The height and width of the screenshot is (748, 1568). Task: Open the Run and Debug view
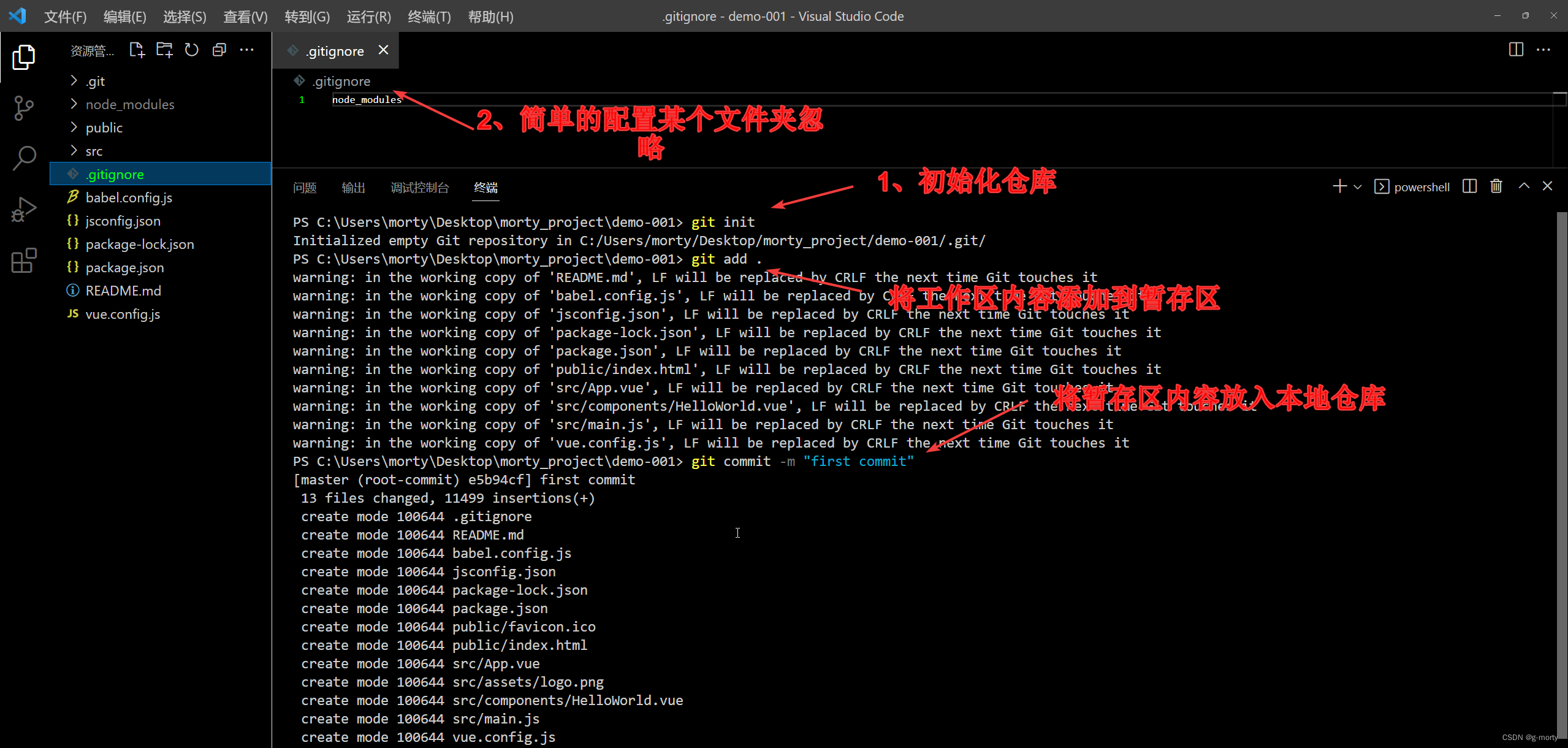pos(24,210)
